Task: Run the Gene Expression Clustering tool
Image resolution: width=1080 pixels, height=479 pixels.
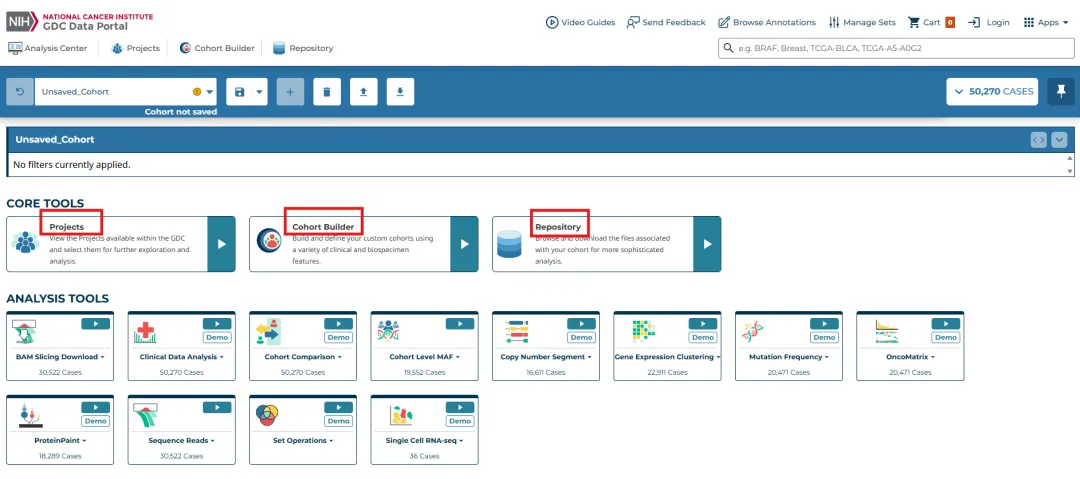Action: (703, 323)
